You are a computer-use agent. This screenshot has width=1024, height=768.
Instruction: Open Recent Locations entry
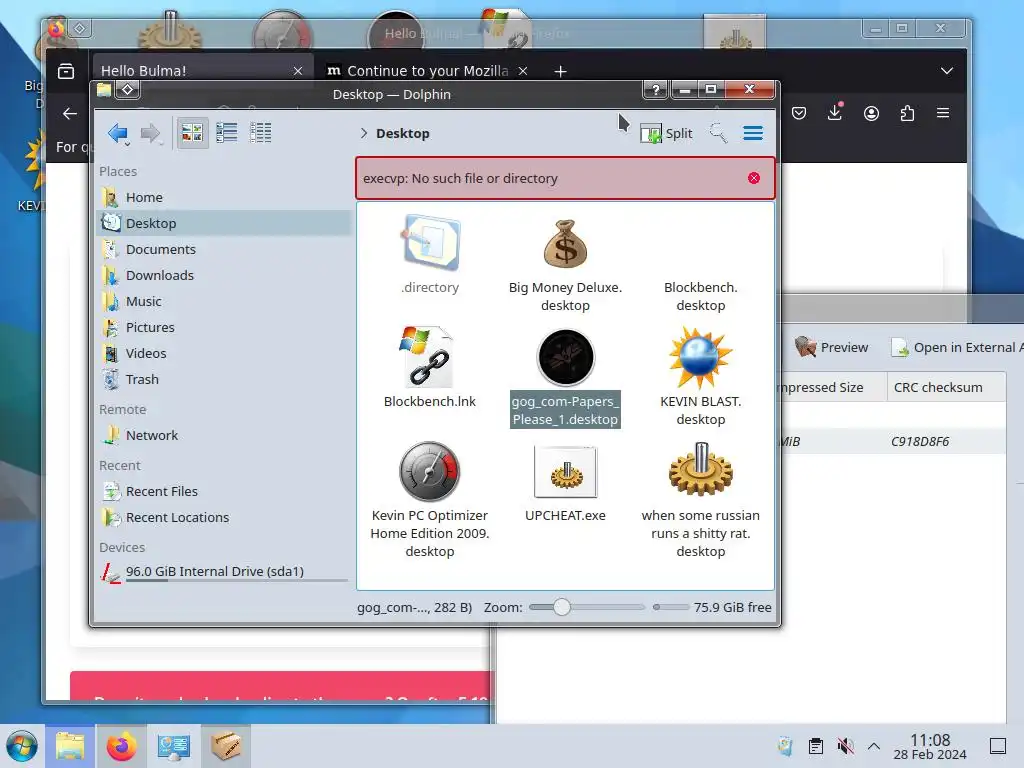[224, 517]
